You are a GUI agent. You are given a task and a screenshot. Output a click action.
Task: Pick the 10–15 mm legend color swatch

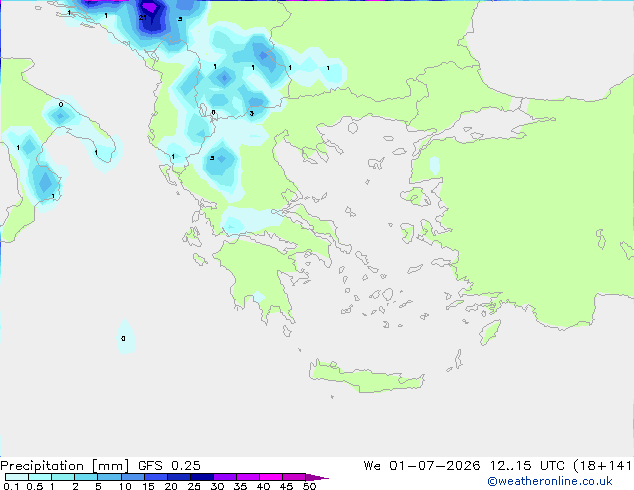tap(132, 477)
